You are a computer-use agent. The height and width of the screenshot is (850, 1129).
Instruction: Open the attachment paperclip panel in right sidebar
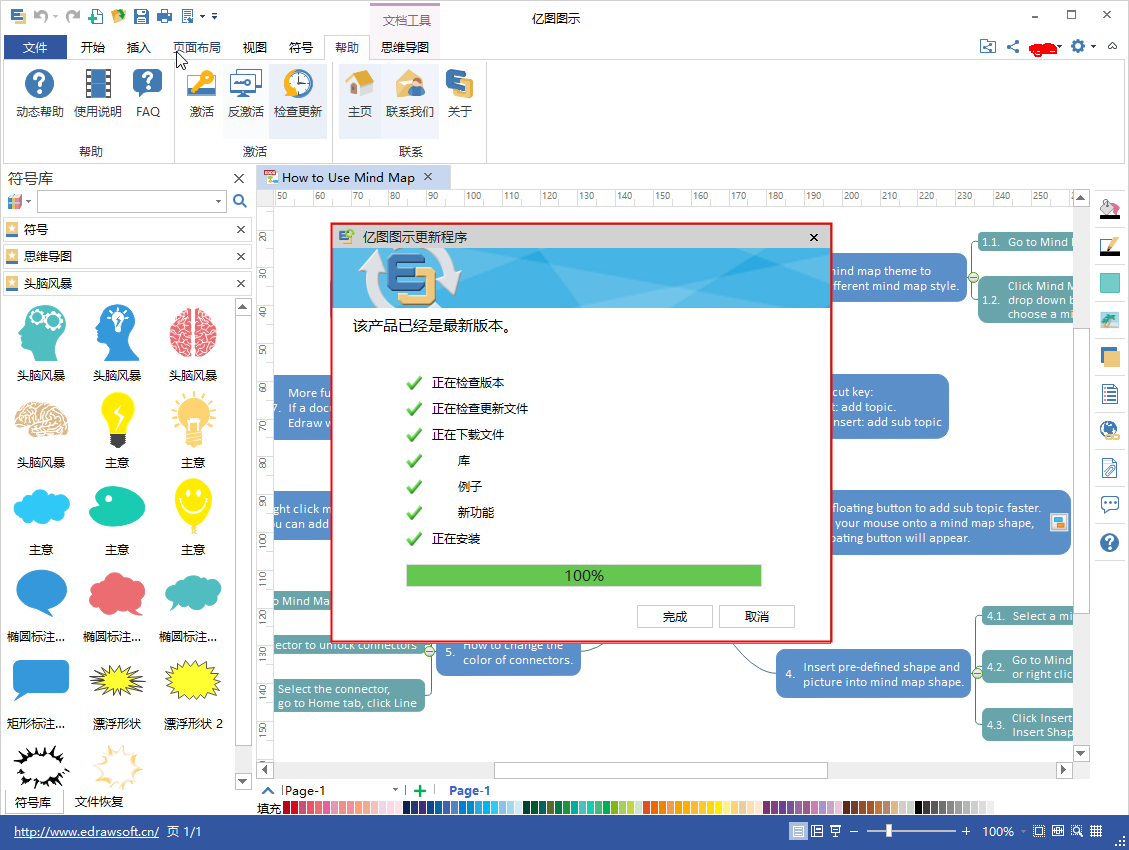point(1110,468)
